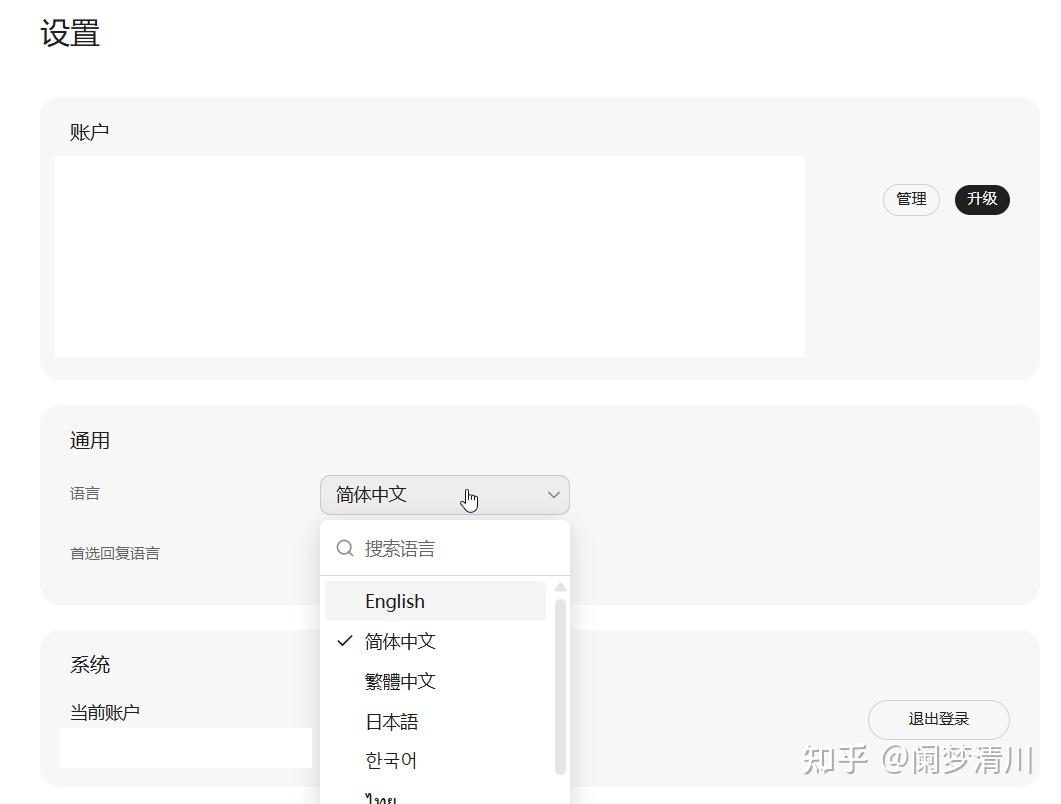The width and height of the screenshot is (1061, 804).
Task: Click the dropdown chevron arrow beside 简体中文
Action: (x=554, y=495)
